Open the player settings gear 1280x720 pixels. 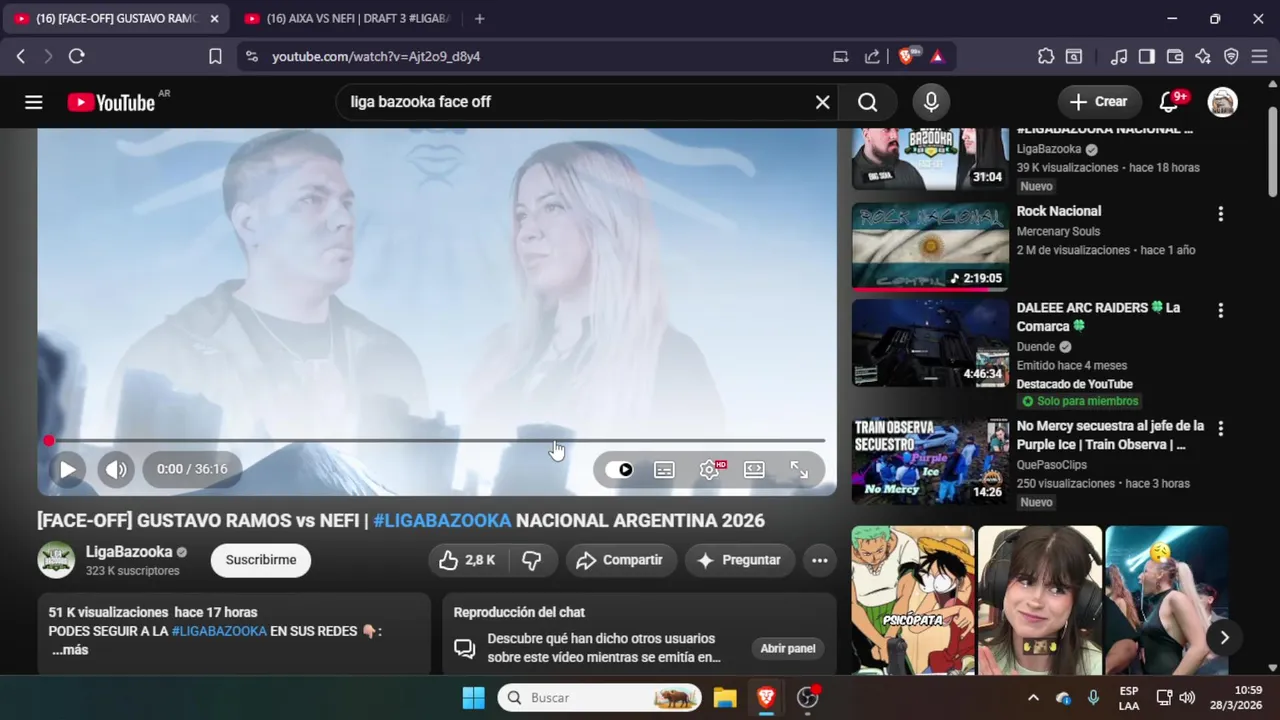coord(709,470)
